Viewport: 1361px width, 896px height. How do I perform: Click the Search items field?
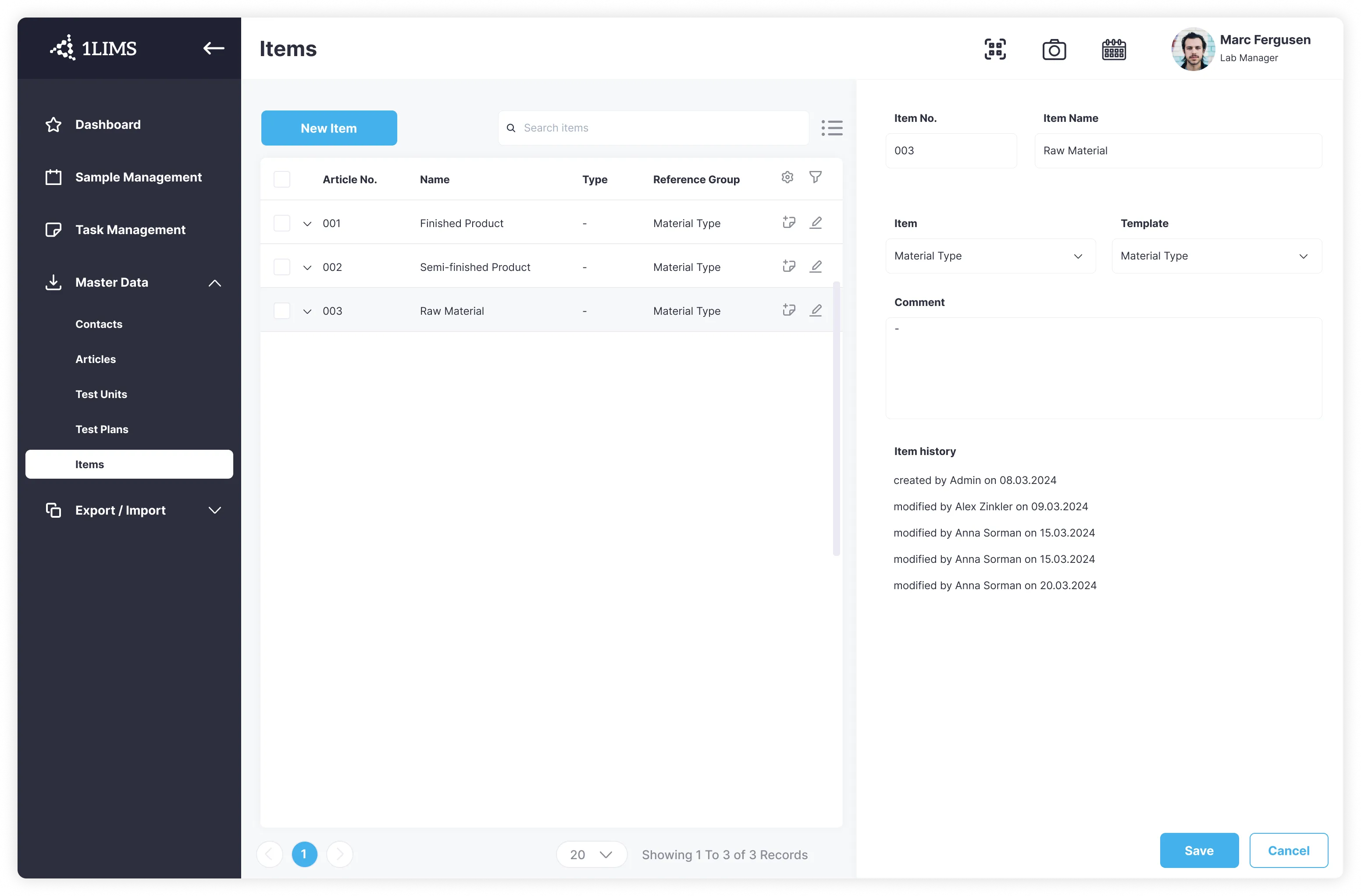(x=658, y=128)
